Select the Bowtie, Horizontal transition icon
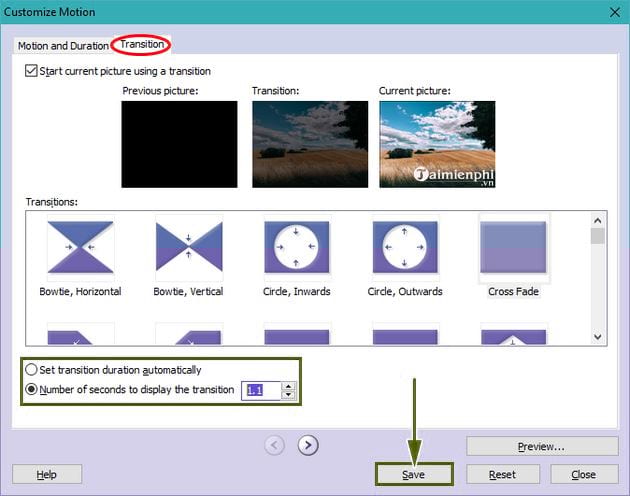The width and height of the screenshot is (630, 496). click(80, 247)
